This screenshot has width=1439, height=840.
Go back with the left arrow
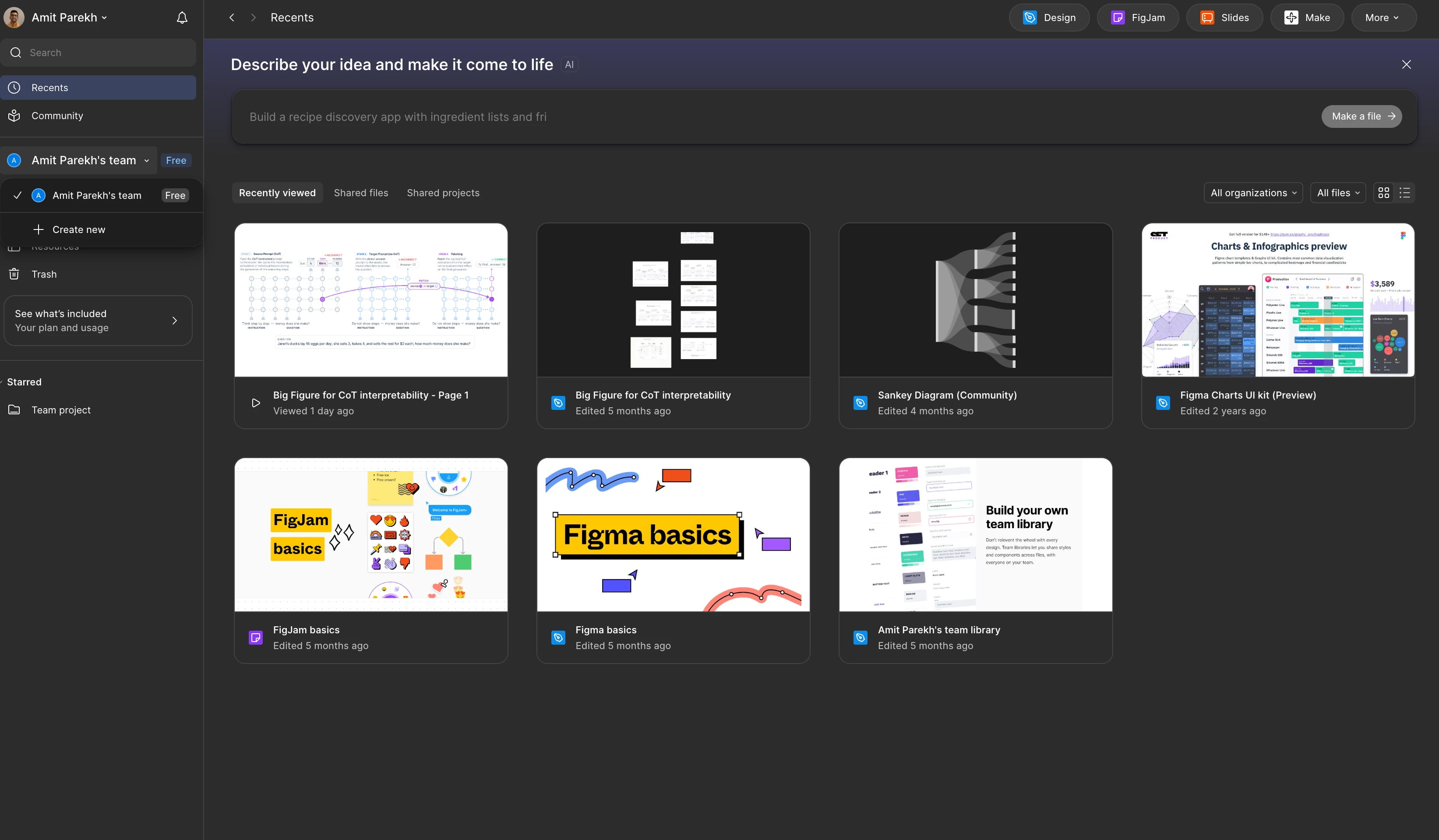point(232,18)
